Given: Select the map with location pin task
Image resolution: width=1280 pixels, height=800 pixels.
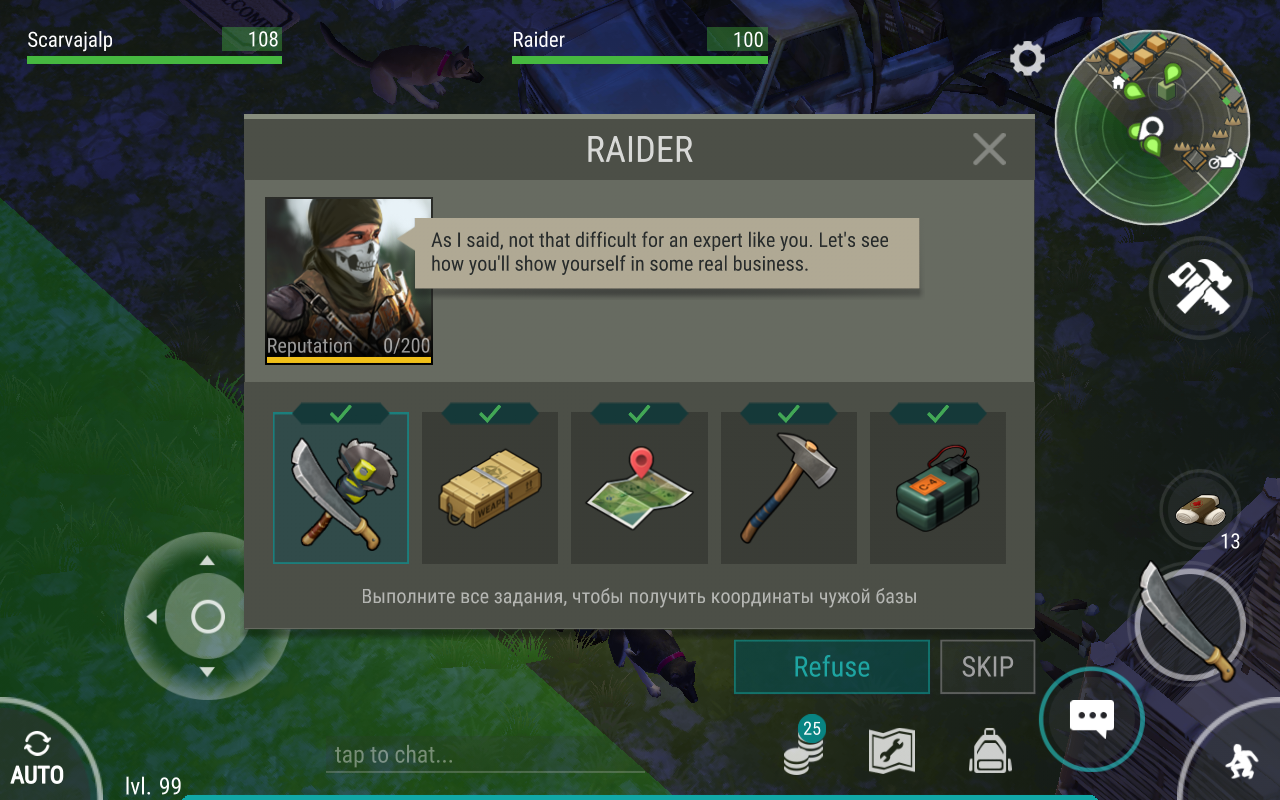Looking at the screenshot, I should point(639,488).
